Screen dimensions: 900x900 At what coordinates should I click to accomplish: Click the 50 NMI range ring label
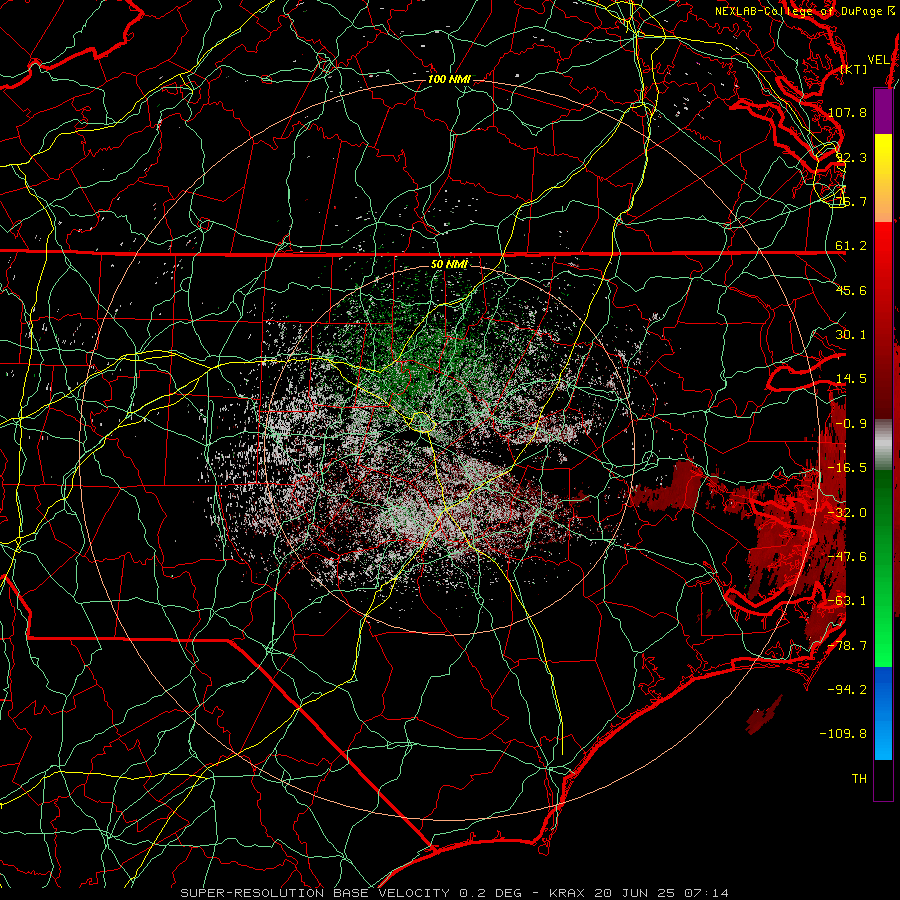click(x=449, y=264)
